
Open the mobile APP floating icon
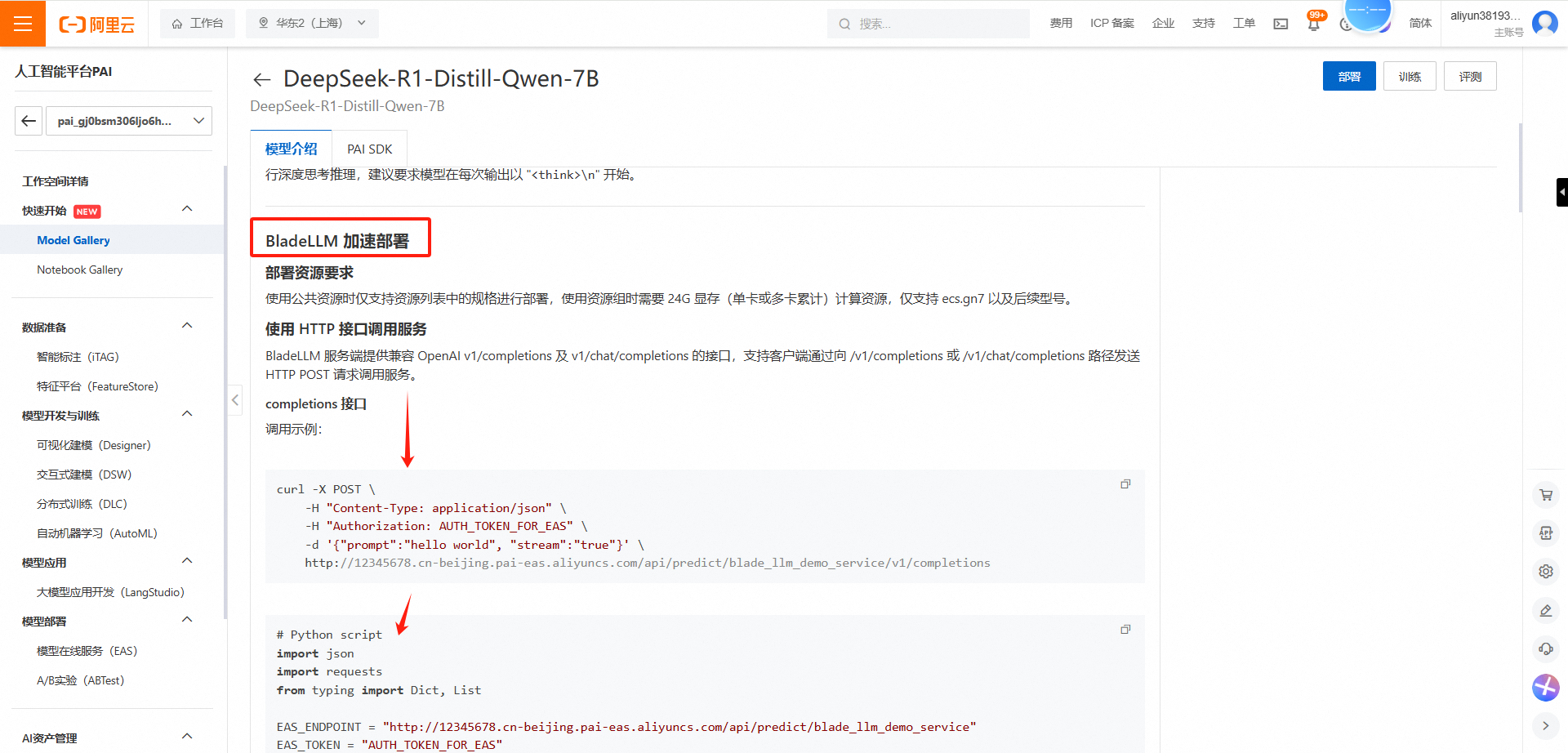(1546, 533)
